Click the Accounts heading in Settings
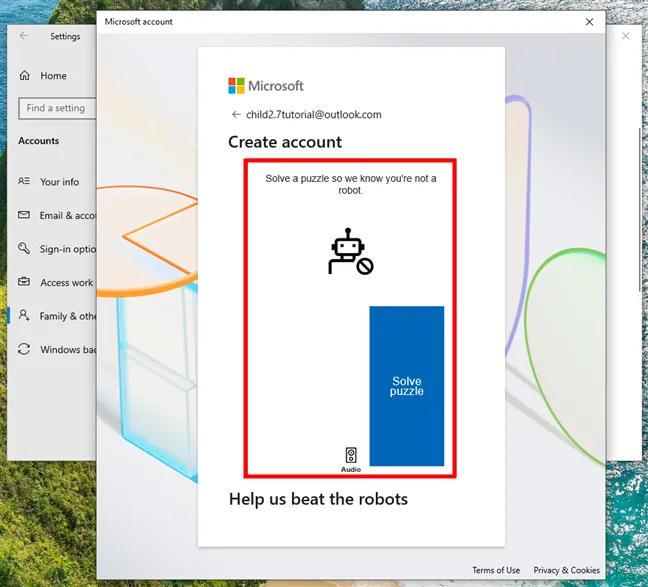 (38, 141)
